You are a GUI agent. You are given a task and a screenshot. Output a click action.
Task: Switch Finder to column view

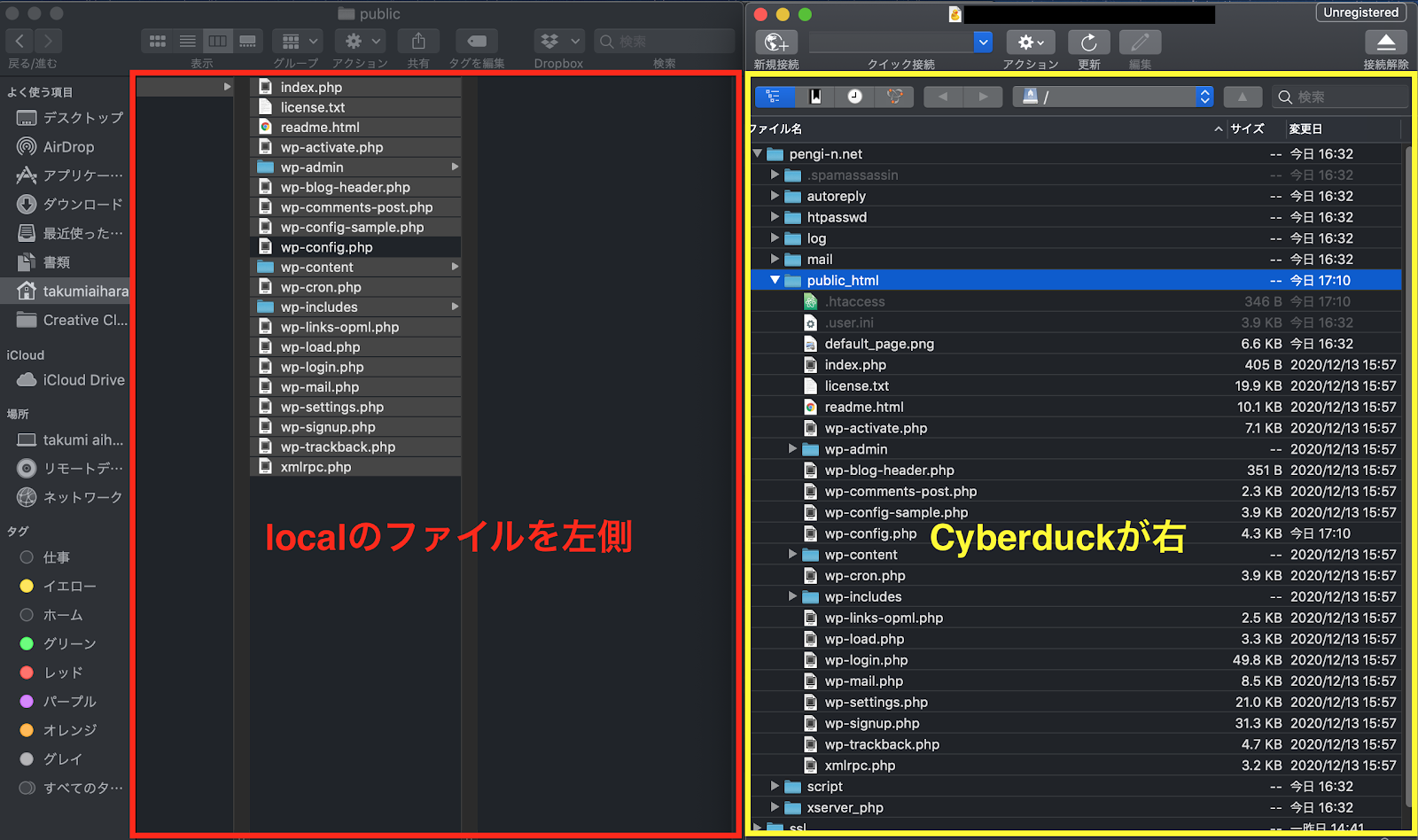pos(217,41)
